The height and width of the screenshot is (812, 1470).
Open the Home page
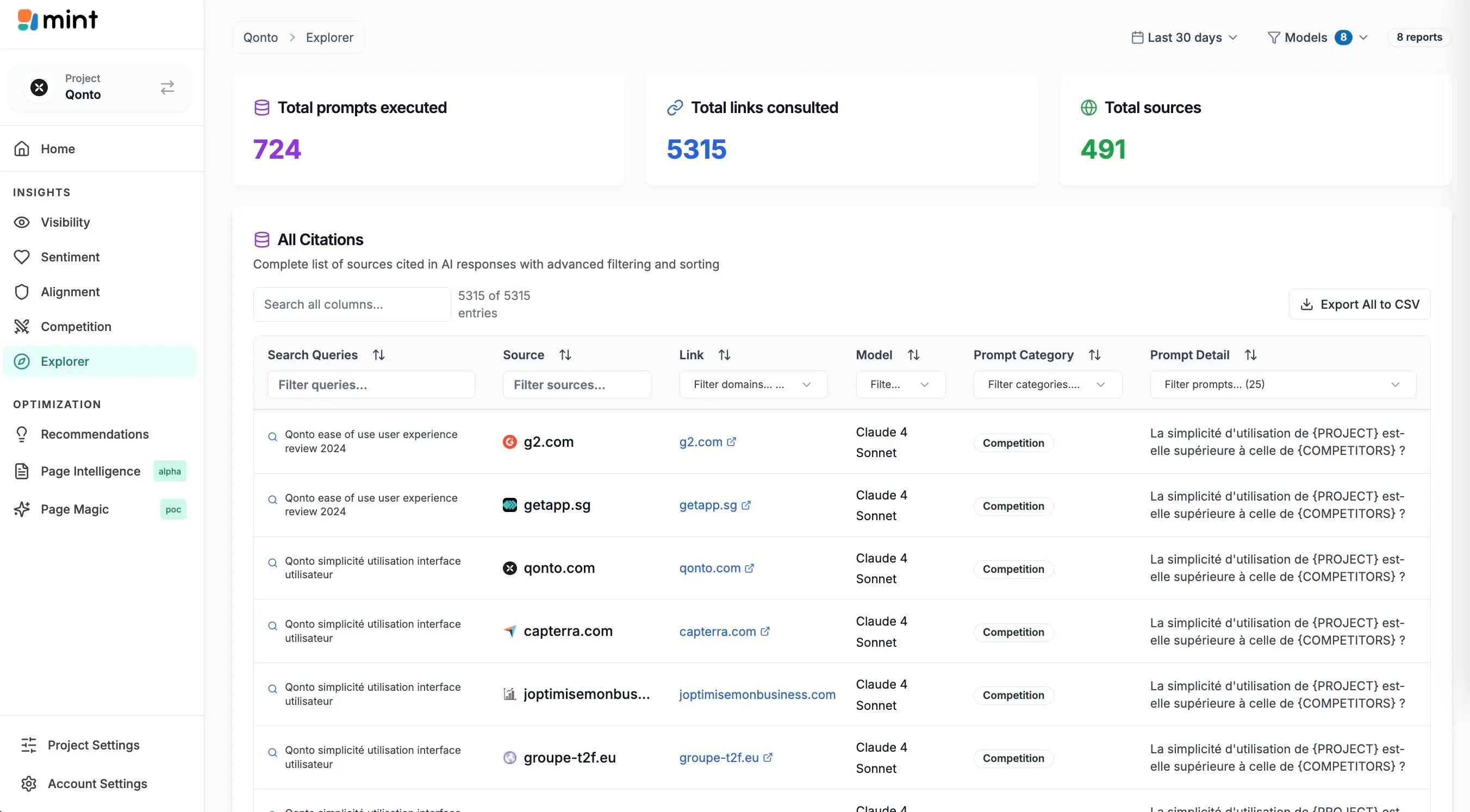coord(102,149)
